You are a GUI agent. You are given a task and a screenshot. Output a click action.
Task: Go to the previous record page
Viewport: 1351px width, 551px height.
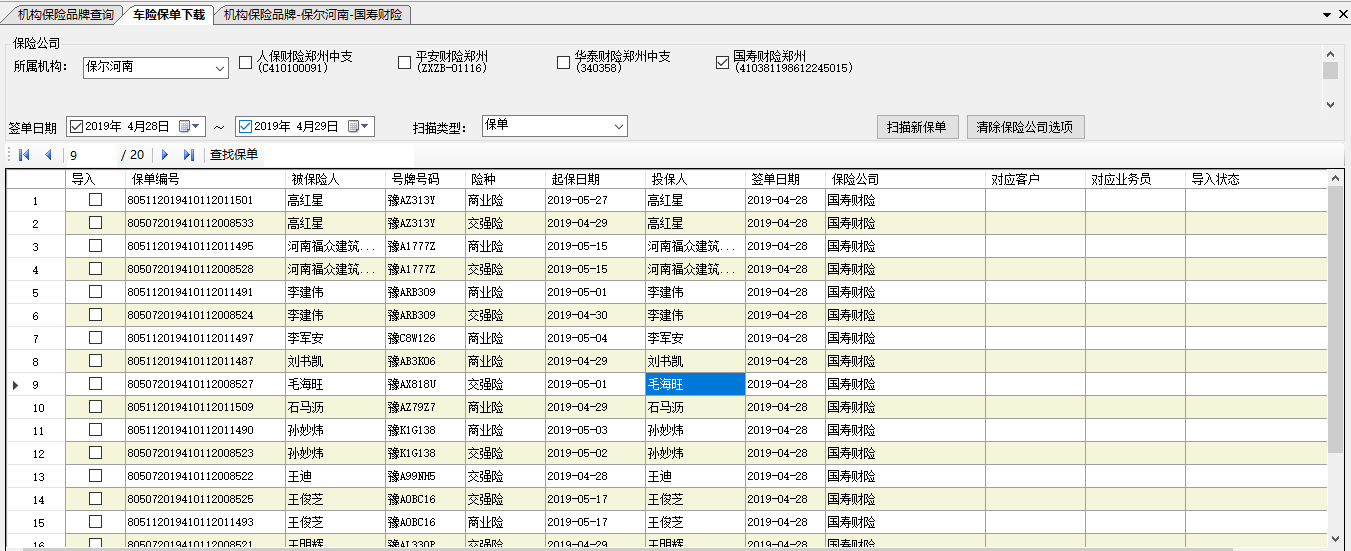(x=48, y=155)
